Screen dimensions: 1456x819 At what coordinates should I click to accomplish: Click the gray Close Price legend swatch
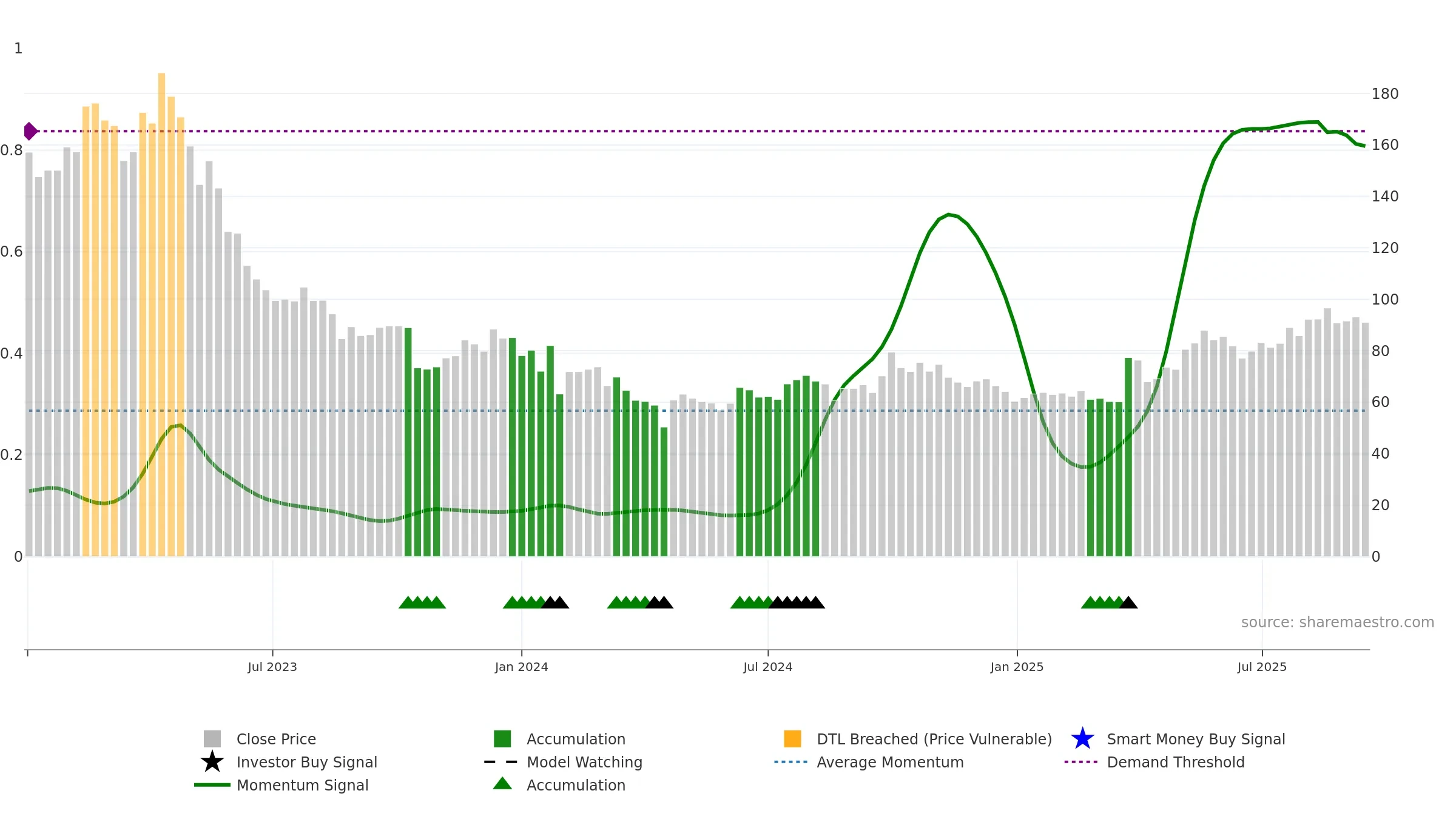212,738
